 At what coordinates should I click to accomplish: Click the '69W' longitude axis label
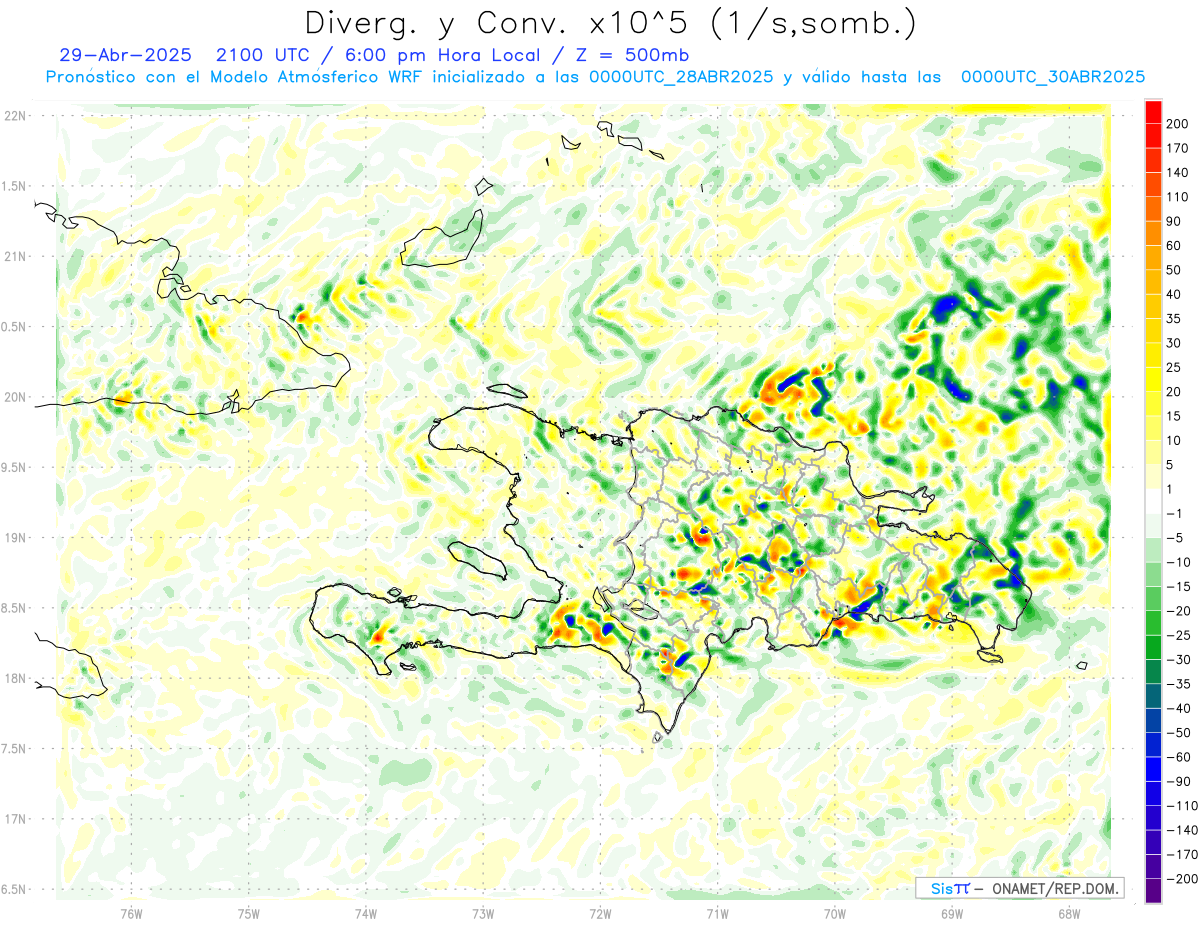[952, 913]
